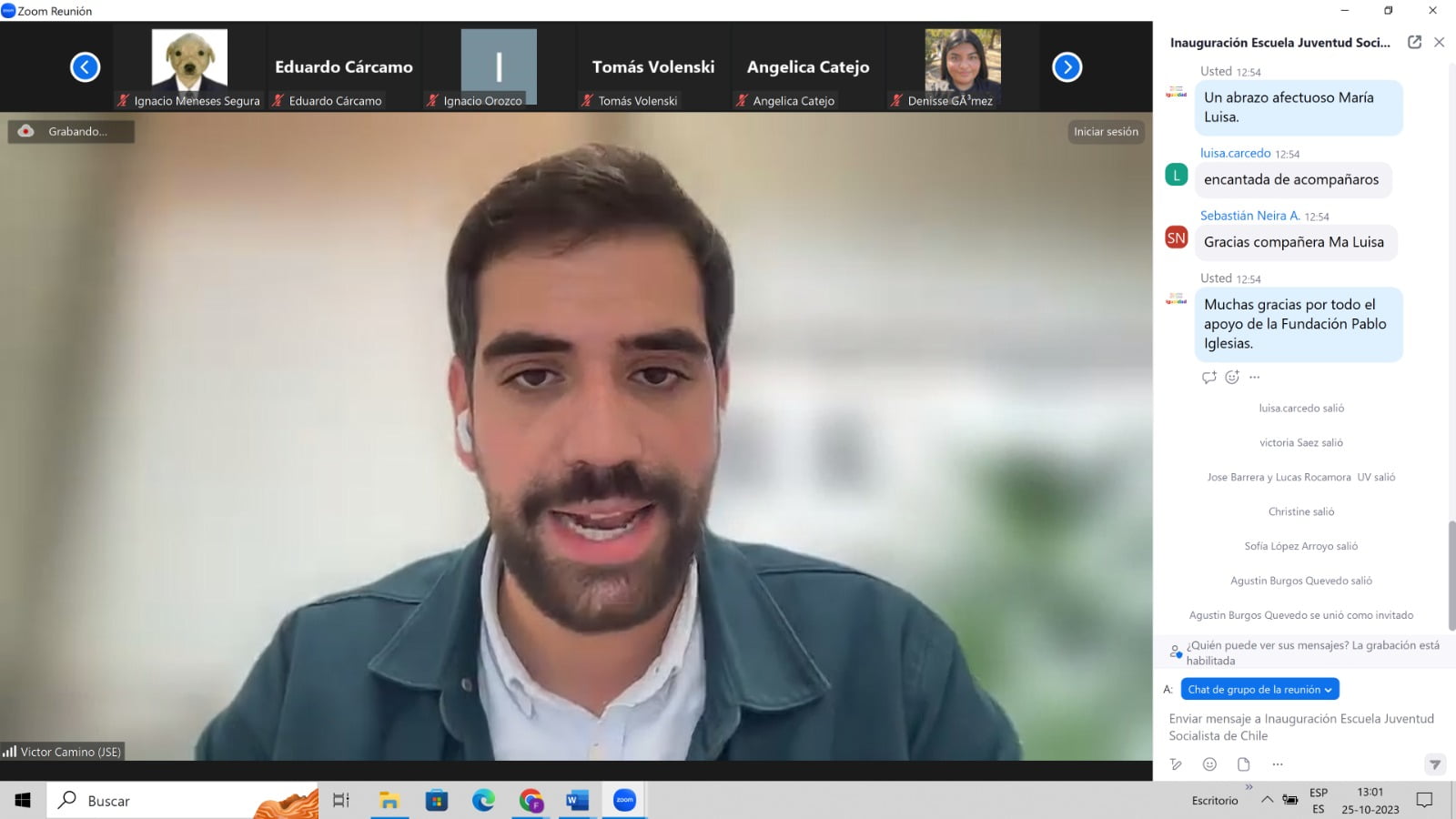Screen dimensions: 1456x819
Task: Show previous participants with left arrow
Action: [85, 67]
